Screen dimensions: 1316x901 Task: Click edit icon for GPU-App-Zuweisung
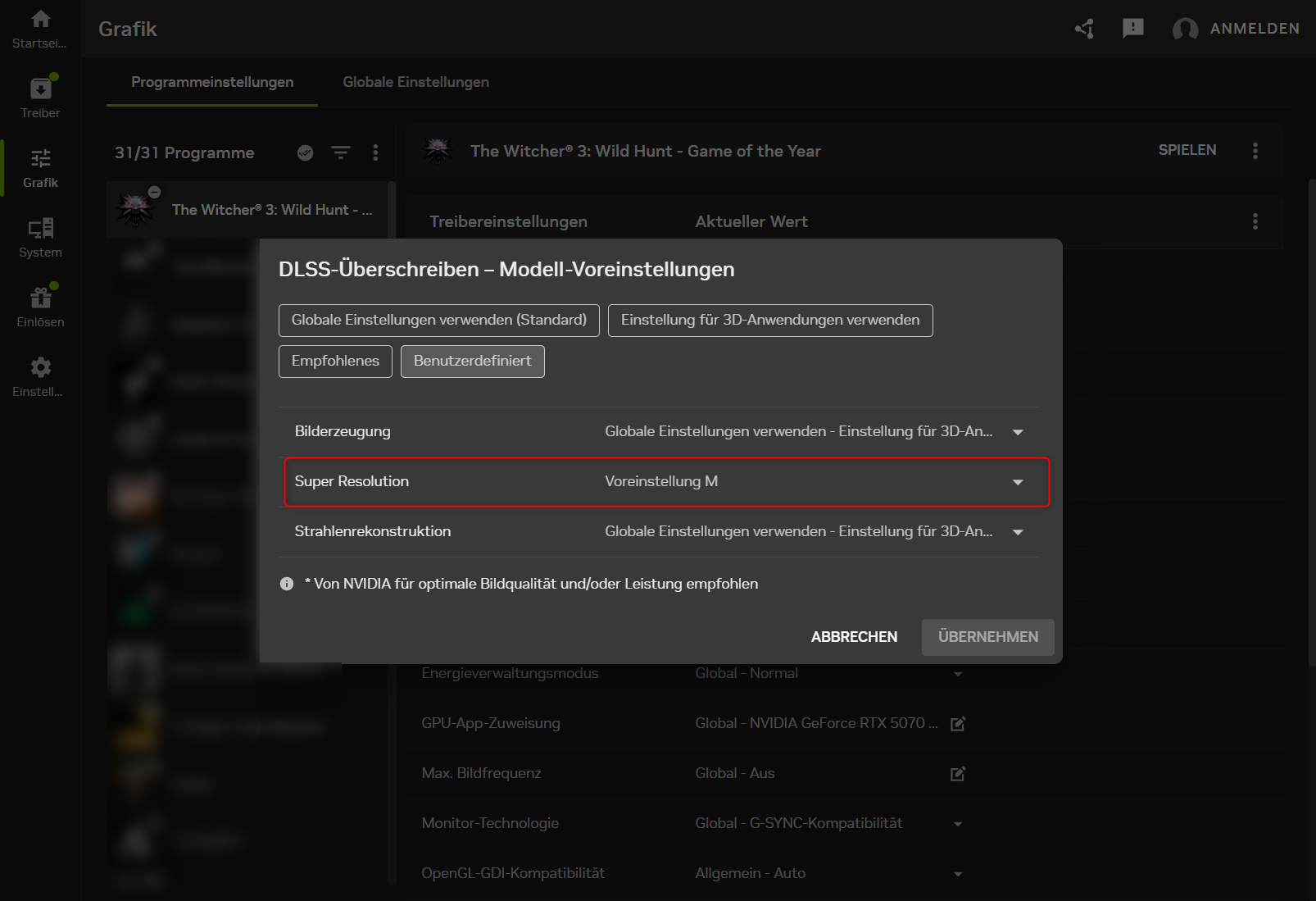click(957, 723)
